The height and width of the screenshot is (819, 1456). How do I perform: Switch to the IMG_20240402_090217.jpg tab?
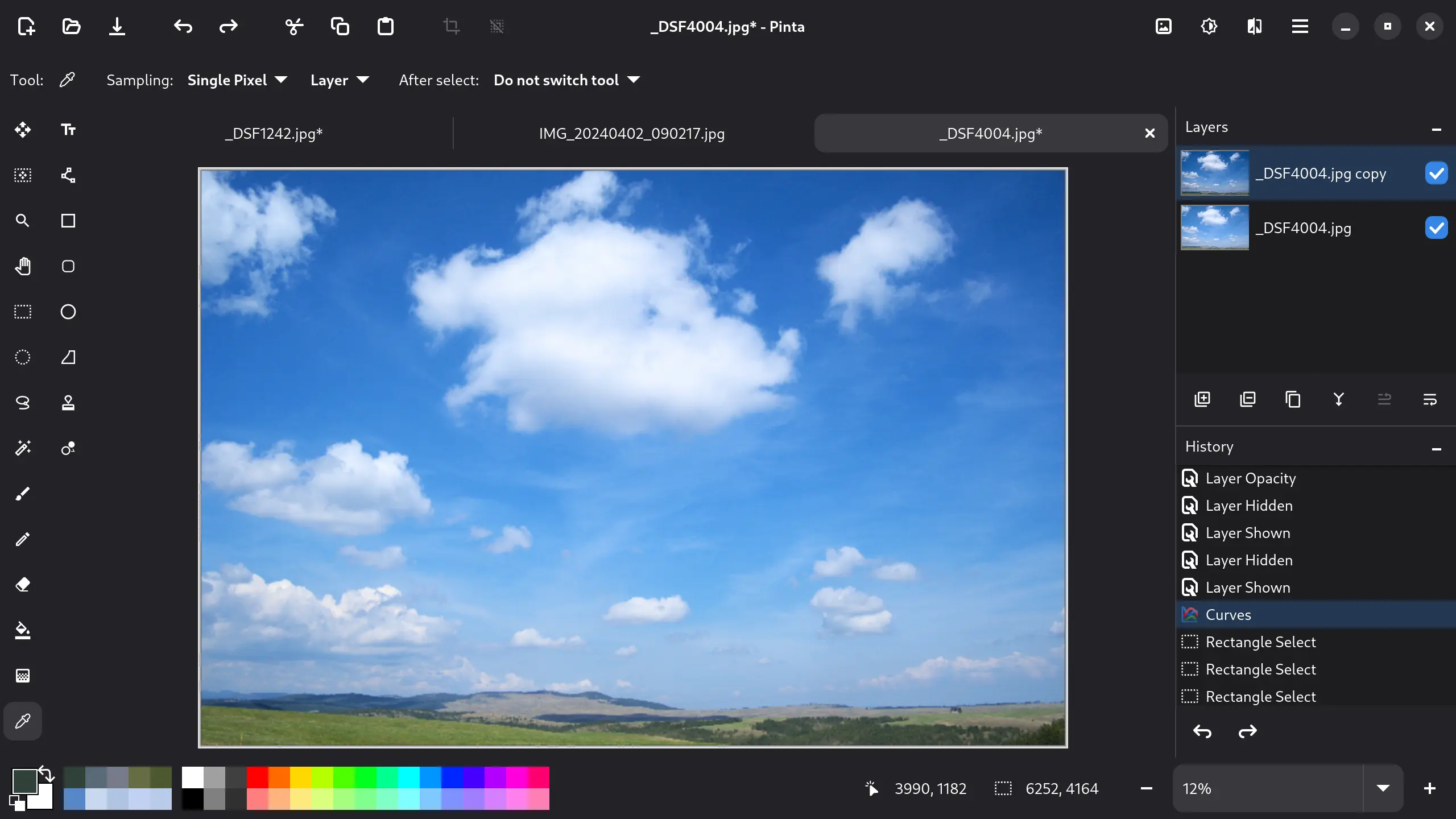click(632, 134)
